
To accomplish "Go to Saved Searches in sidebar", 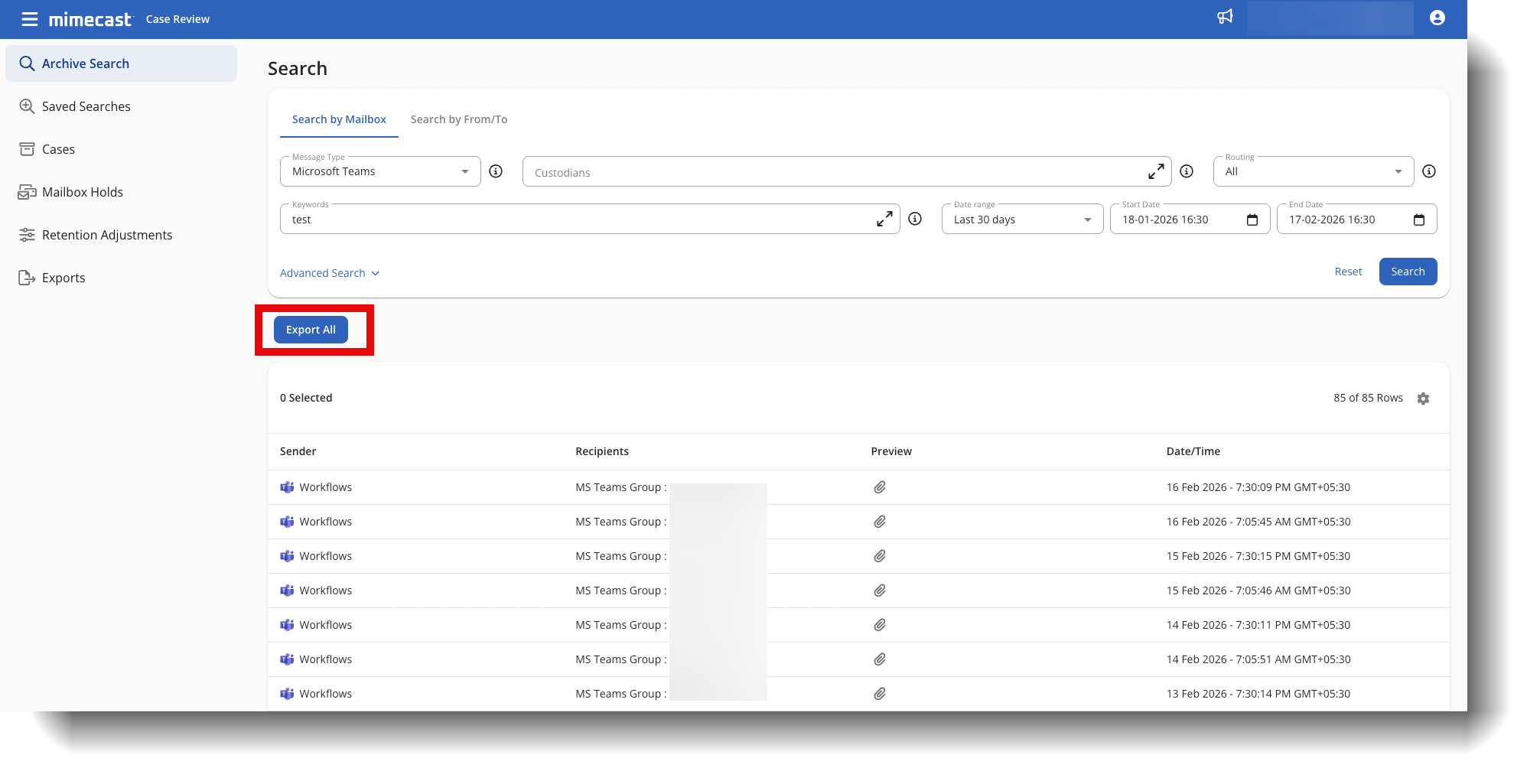I will (86, 106).
